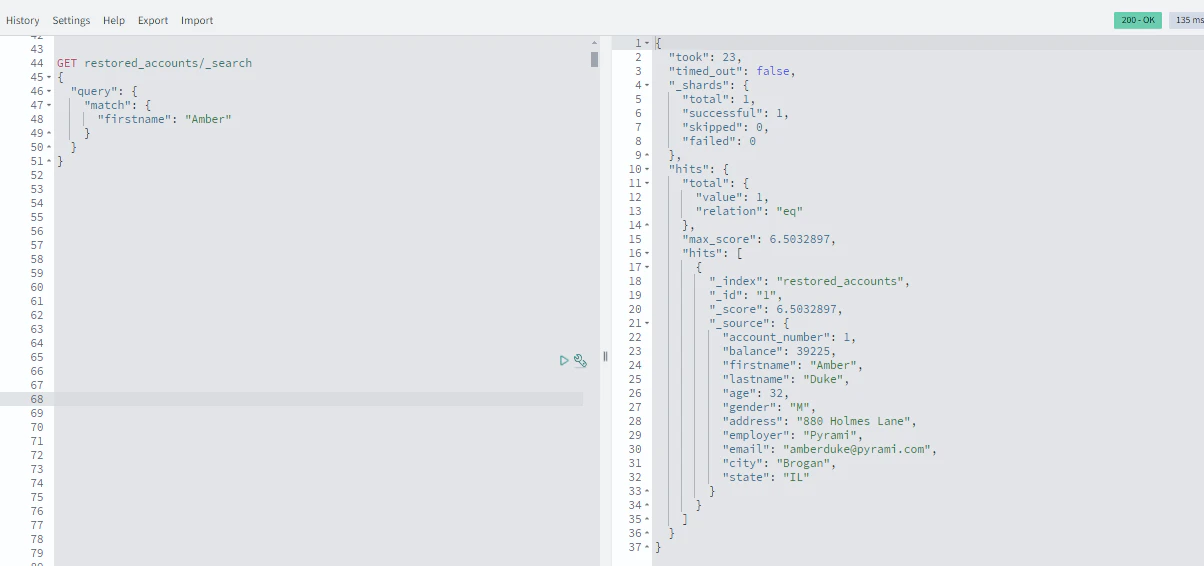Image resolution: width=1204 pixels, height=566 pixels.
Task: Click the "address": "880 Holmes Lane" line
Action: (x=820, y=421)
